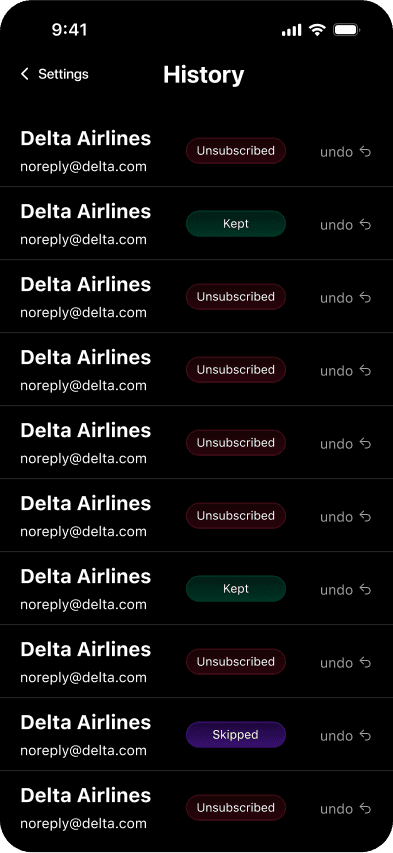Tap the cellular signal bars icon
The width and height of the screenshot is (393, 853).
(291, 30)
